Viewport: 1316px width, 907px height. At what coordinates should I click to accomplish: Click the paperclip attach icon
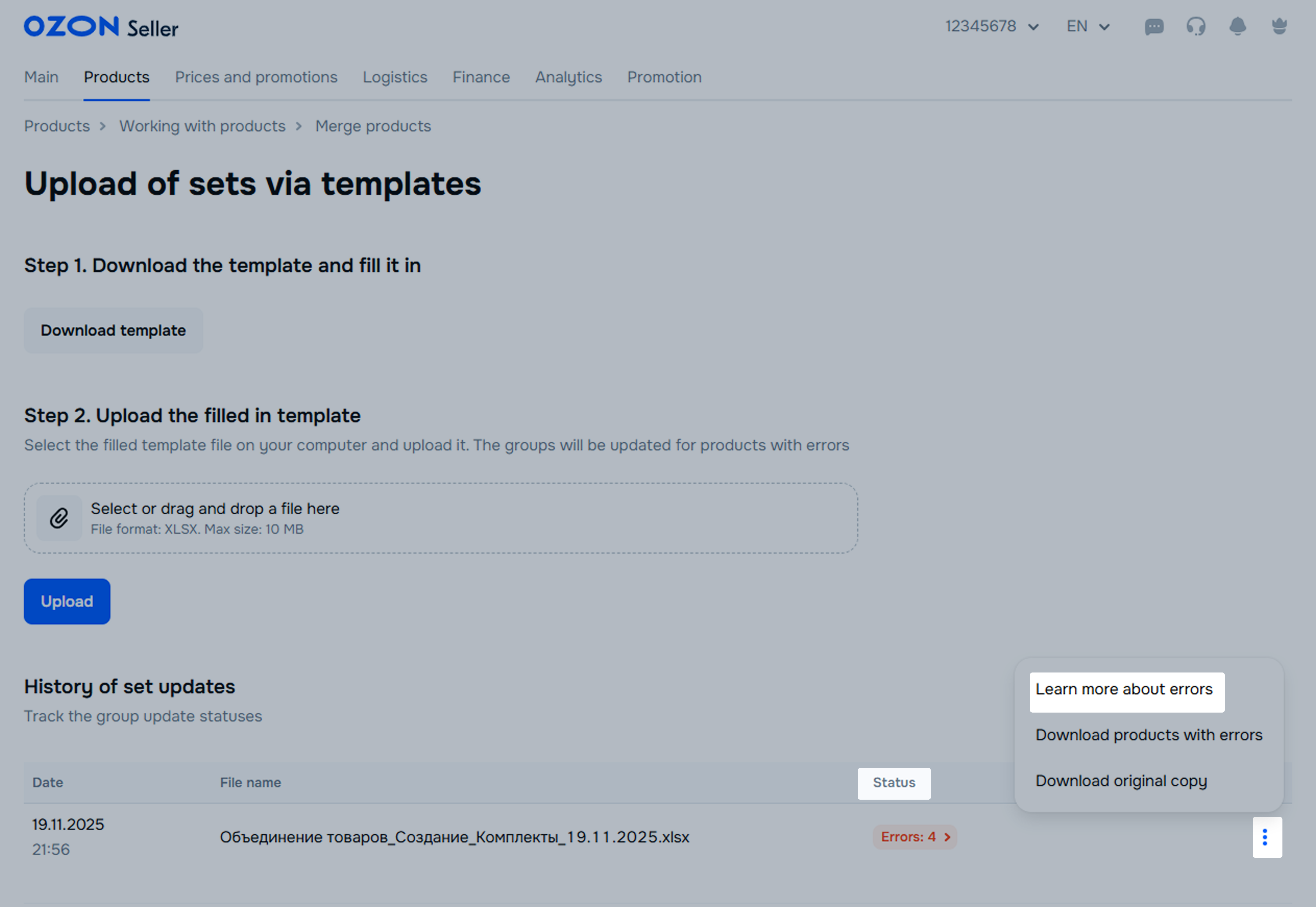pyautogui.click(x=59, y=518)
